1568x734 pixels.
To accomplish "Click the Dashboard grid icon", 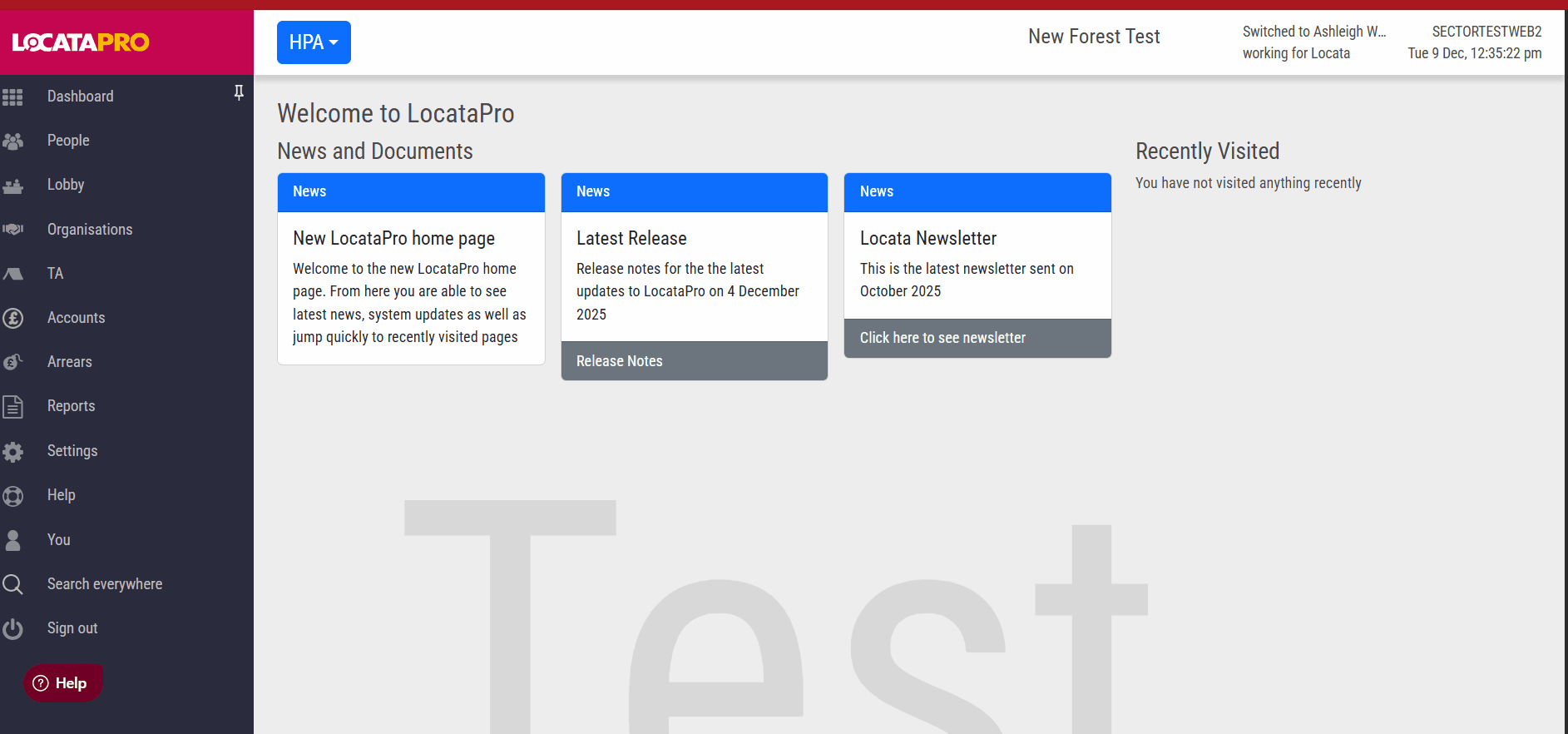I will [12, 97].
